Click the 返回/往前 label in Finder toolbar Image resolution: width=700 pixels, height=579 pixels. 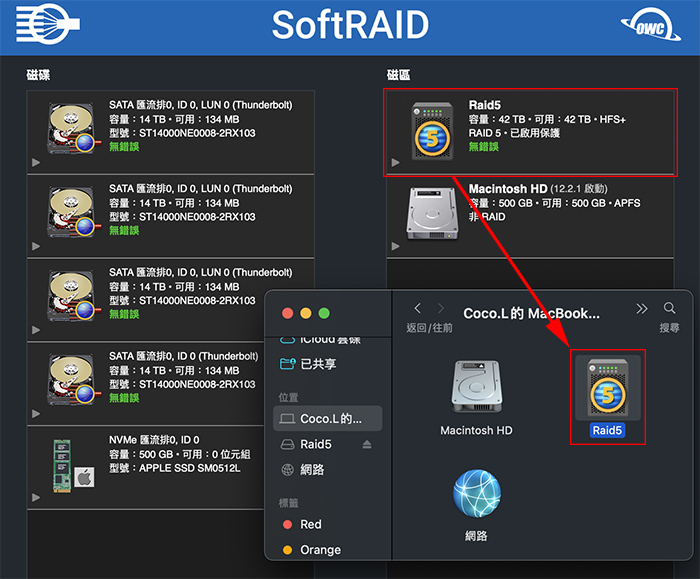click(429, 328)
